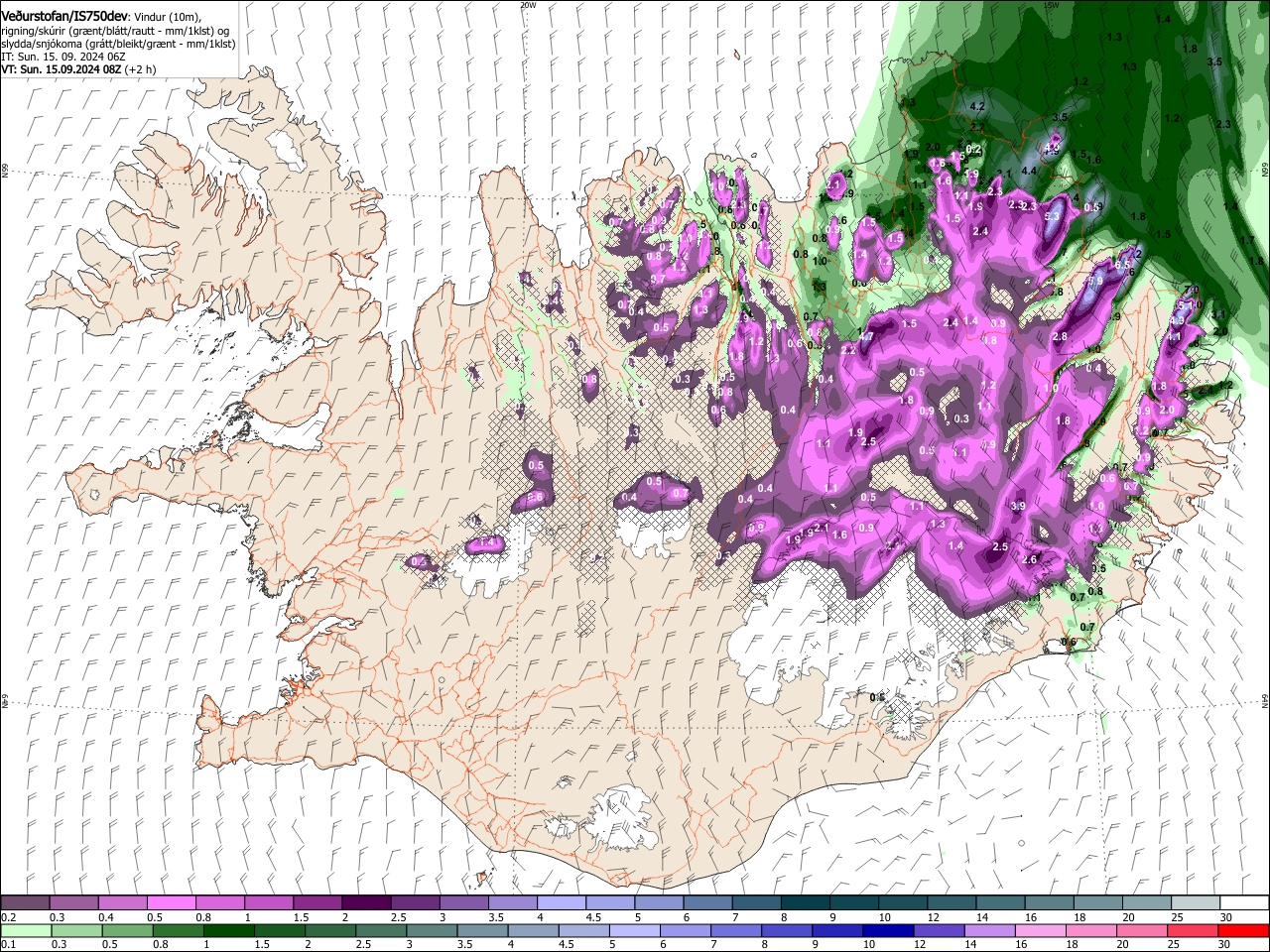Select pure red lower swatch above 30
The height and width of the screenshot is (952, 1270).
coord(1244,930)
